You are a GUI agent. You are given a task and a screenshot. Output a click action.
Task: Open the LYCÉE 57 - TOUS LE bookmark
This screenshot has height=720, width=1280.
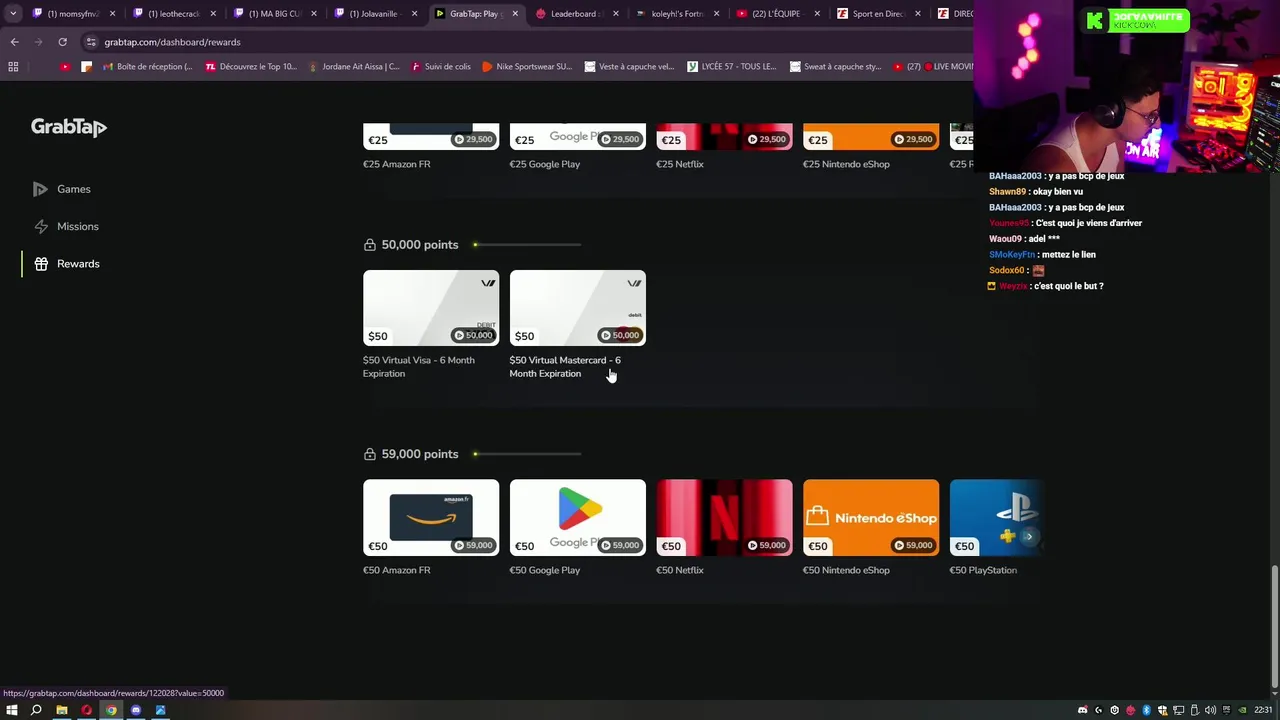(732, 67)
